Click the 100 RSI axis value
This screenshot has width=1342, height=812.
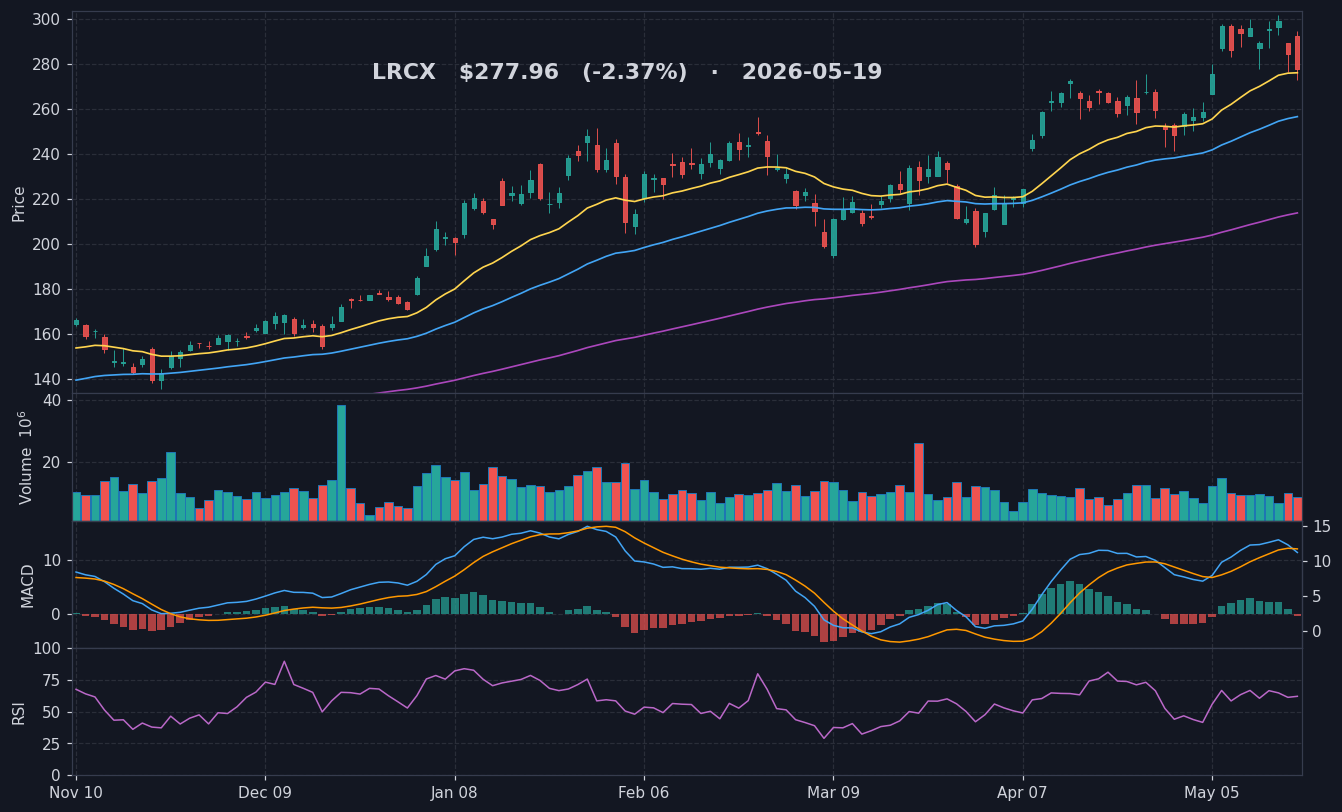point(47,649)
